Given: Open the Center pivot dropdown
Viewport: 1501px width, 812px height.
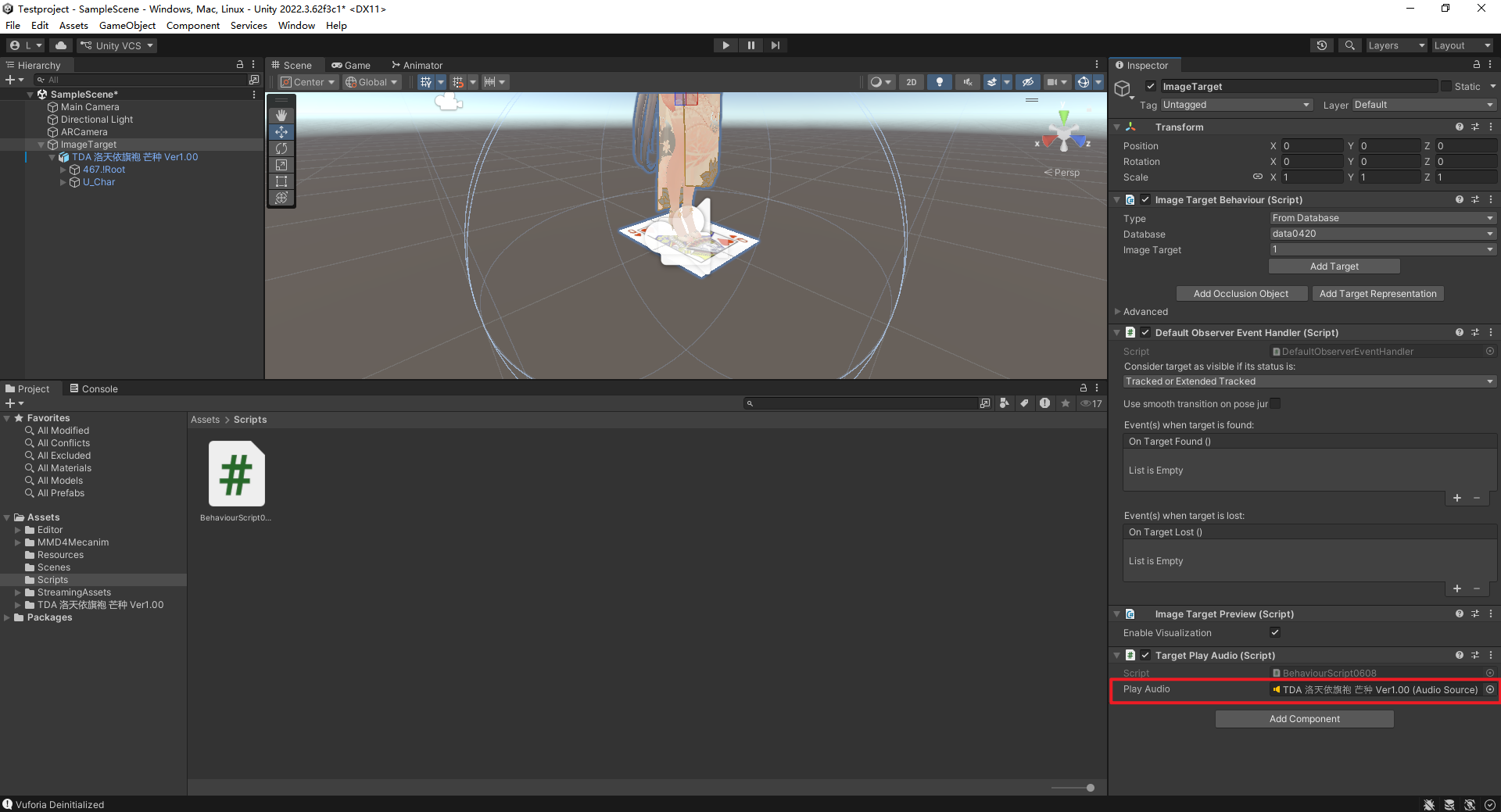Looking at the screenshot, I should pos(308,82).
